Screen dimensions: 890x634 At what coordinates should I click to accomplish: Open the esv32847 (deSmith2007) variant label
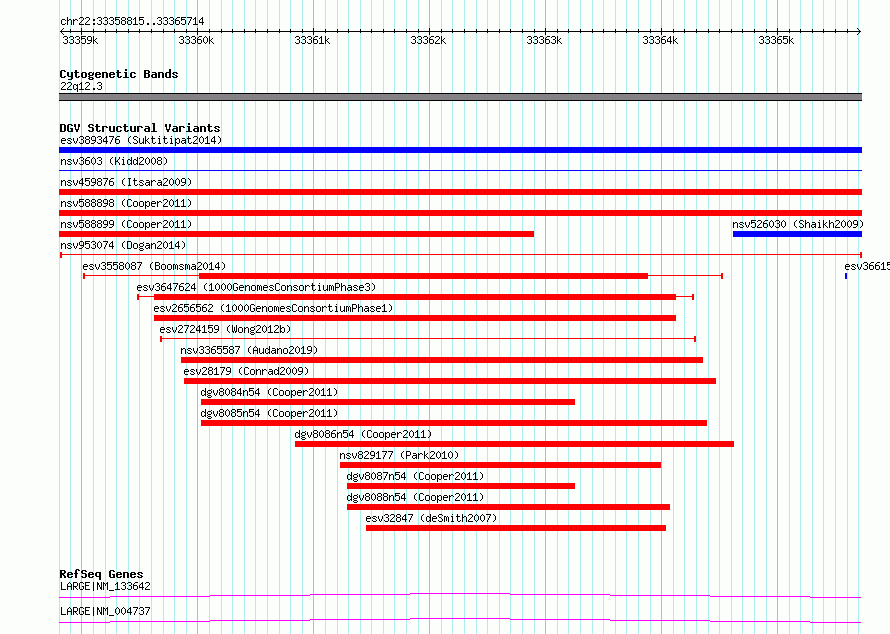coord(431,518)
